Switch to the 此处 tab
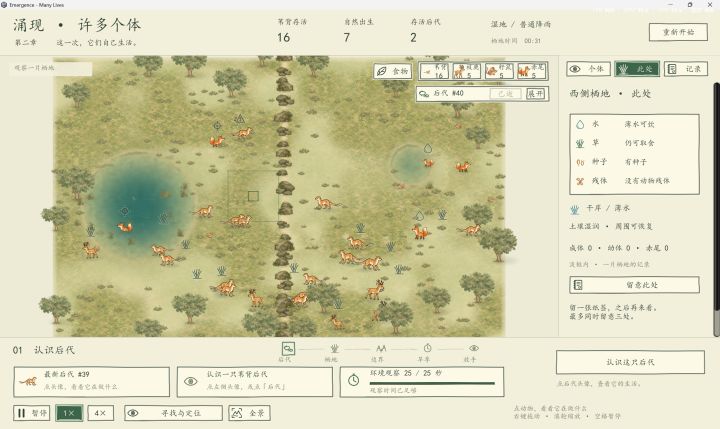The height and width of the screenshot is (429, 720). pos(637,69)
